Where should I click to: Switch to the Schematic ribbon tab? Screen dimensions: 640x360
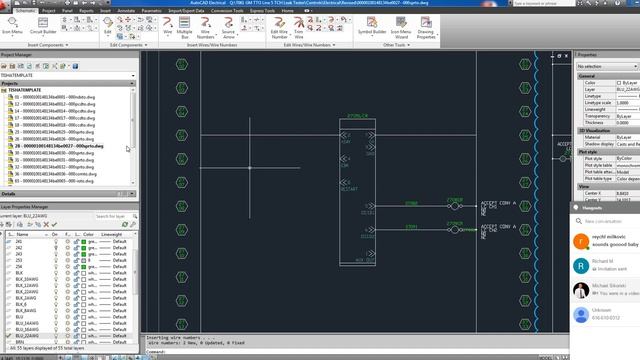point(25,11)
